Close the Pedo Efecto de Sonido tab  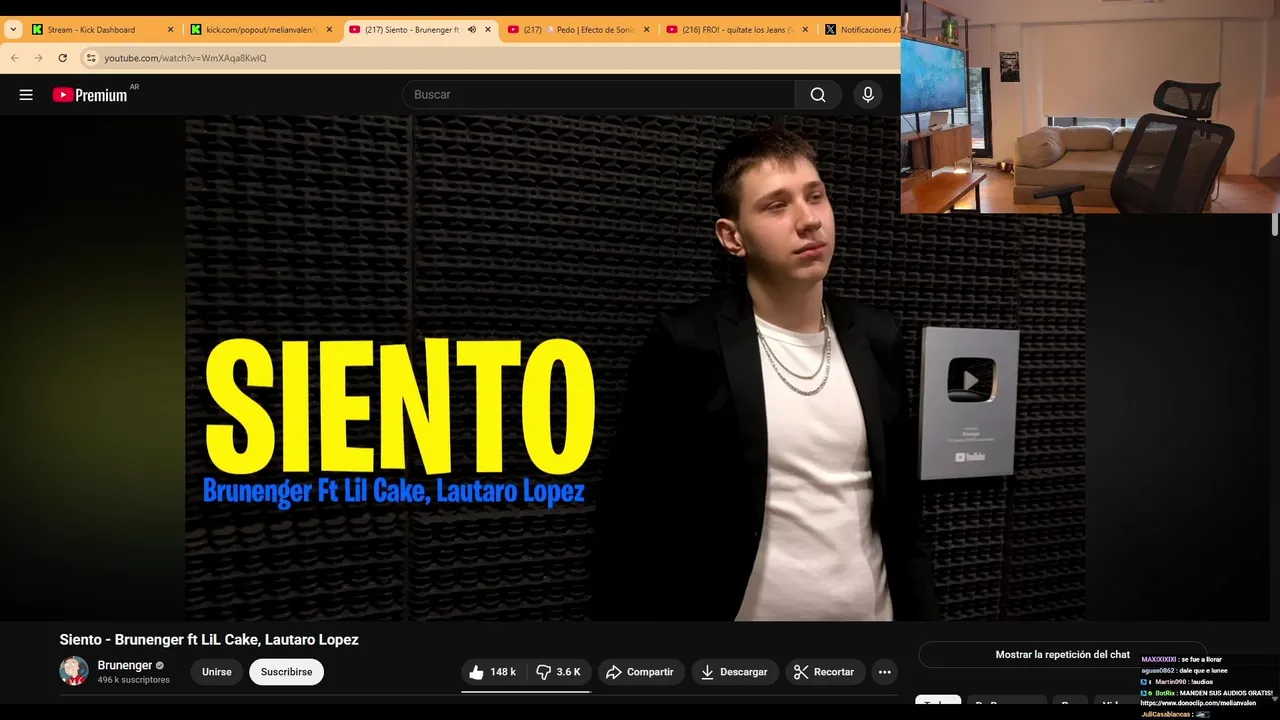(x=647, y=30)
